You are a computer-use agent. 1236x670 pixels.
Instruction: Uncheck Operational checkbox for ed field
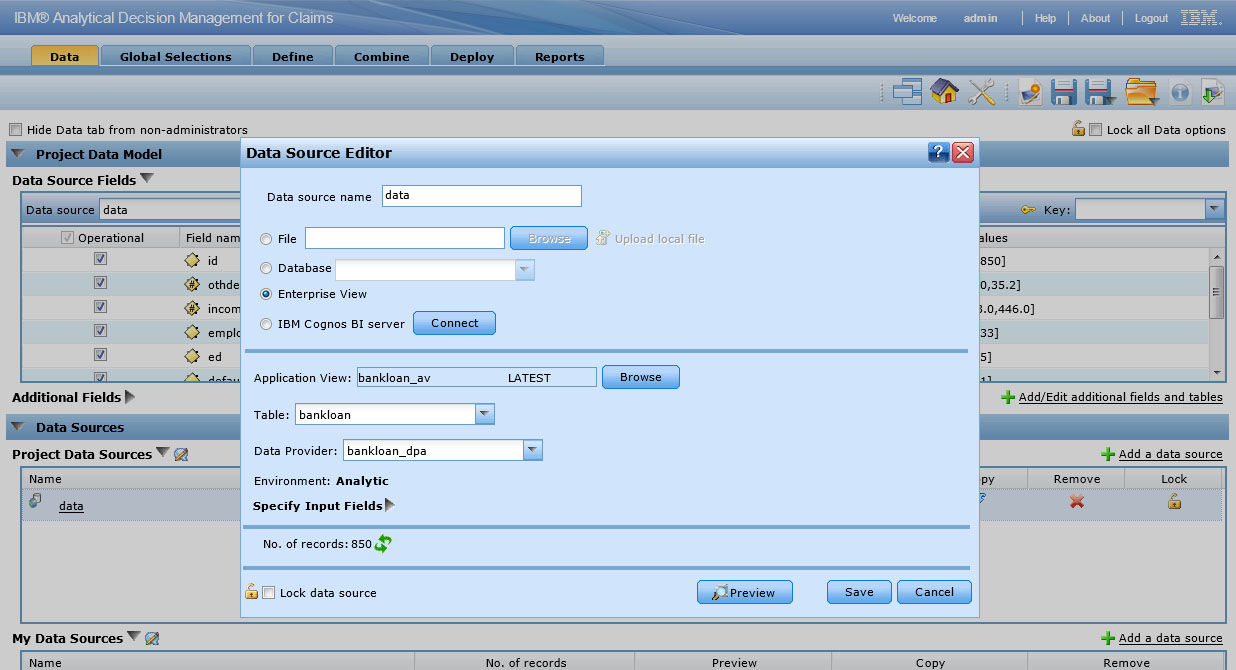pyautogui.click(x=100, y=355)
